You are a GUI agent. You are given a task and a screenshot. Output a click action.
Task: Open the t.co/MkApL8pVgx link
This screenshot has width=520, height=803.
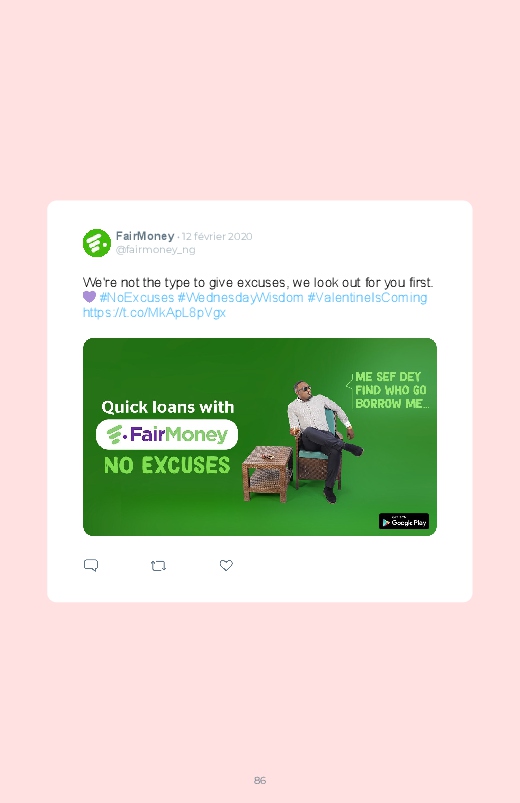point(154,312)
